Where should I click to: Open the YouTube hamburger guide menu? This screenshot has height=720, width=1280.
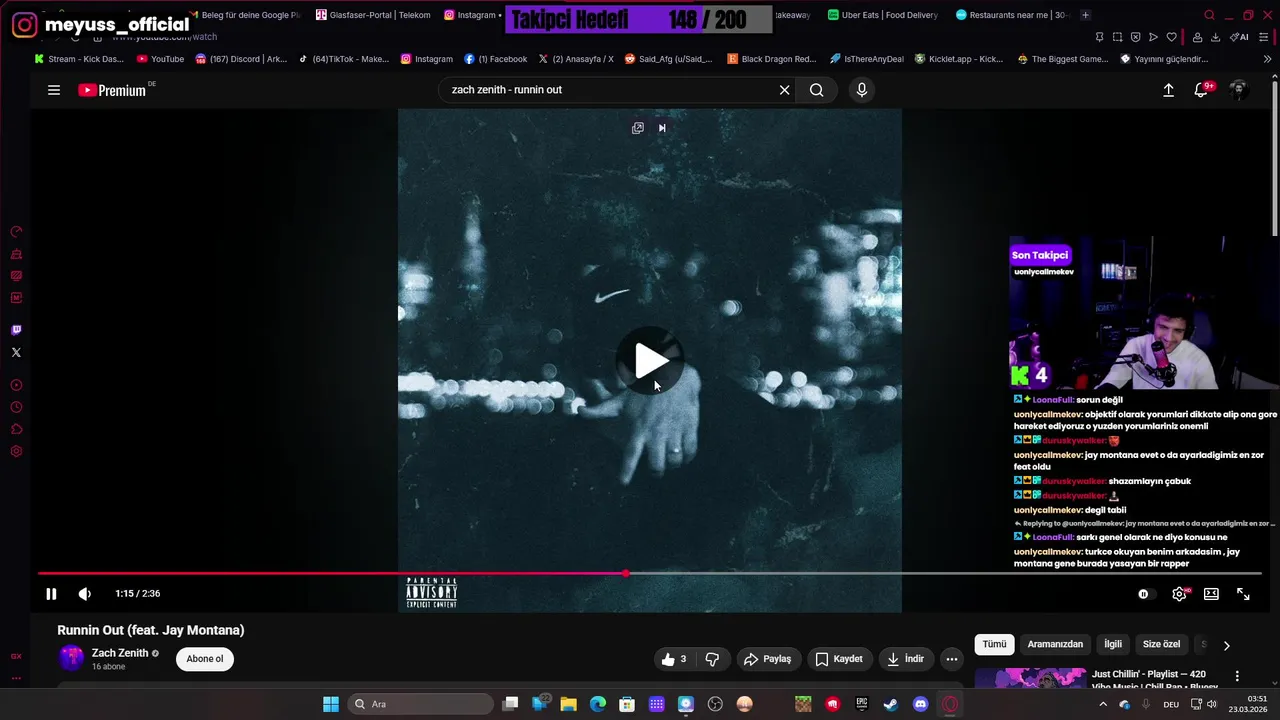pyautogui.click(x=54, y=90)
